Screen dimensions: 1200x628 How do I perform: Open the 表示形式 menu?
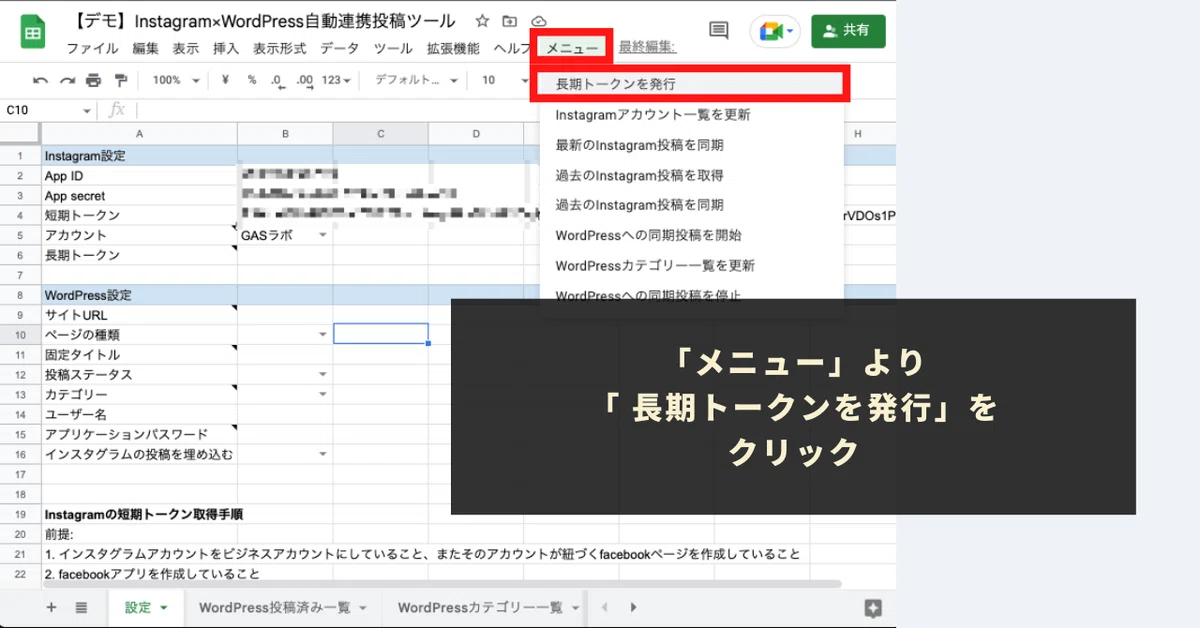pyautogui.click(x=280, y=48)
